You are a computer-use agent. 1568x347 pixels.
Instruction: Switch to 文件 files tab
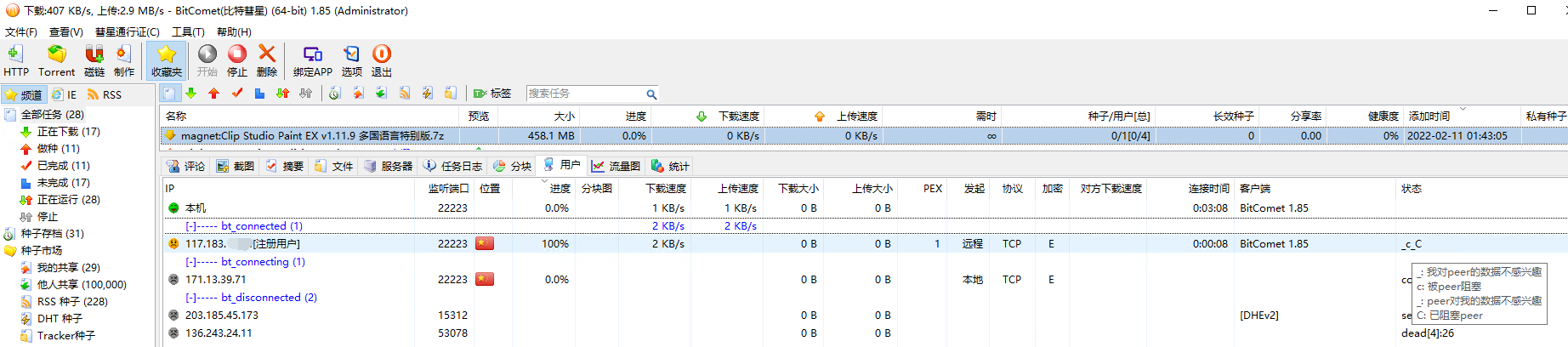[x=334, y=166]
